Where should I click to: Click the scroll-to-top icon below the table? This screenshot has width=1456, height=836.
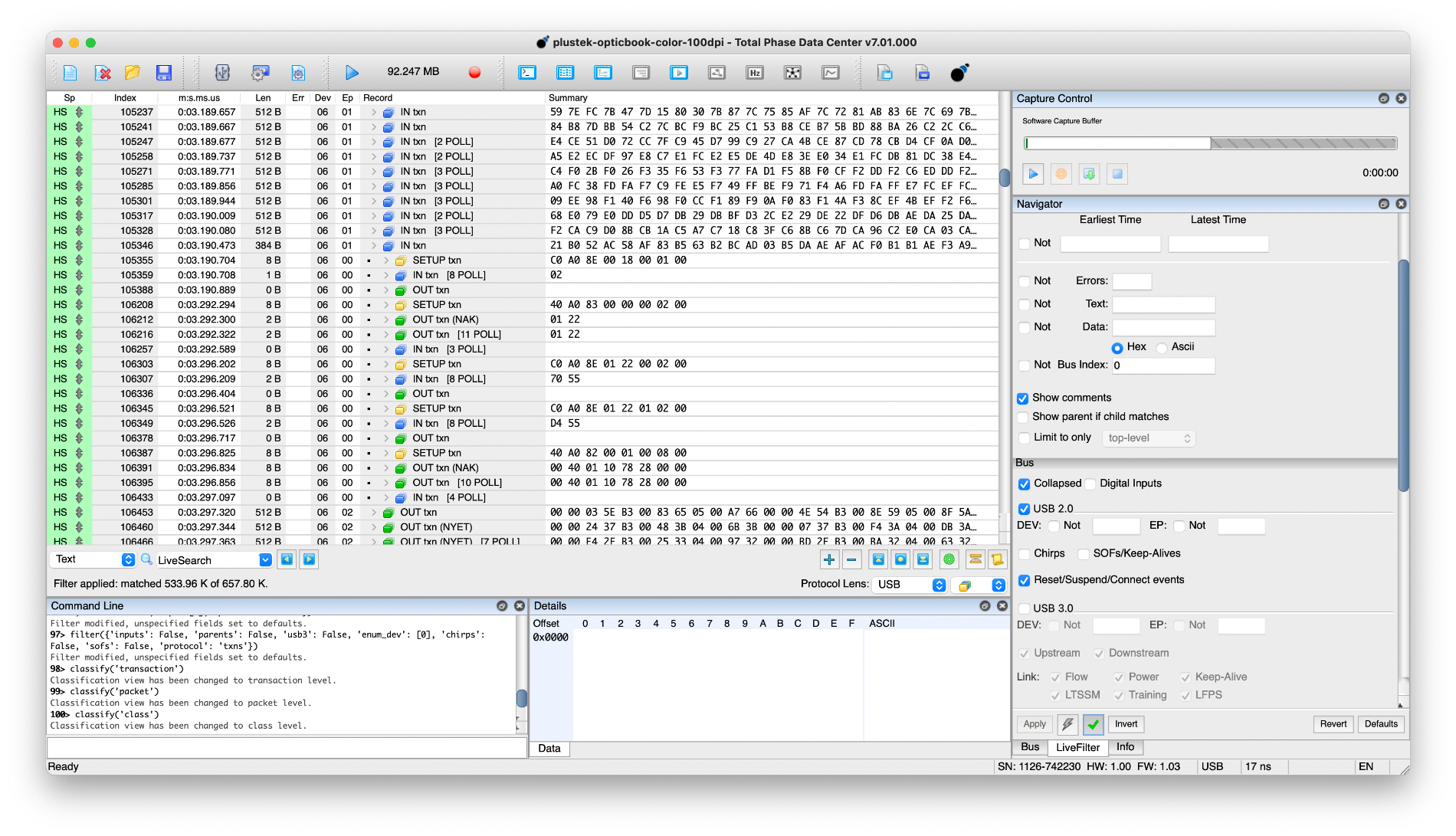pos(878,560)
